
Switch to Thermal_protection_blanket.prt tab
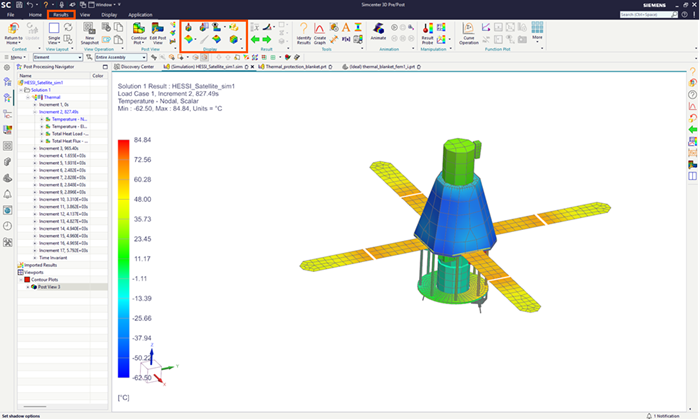pos(296,67)
